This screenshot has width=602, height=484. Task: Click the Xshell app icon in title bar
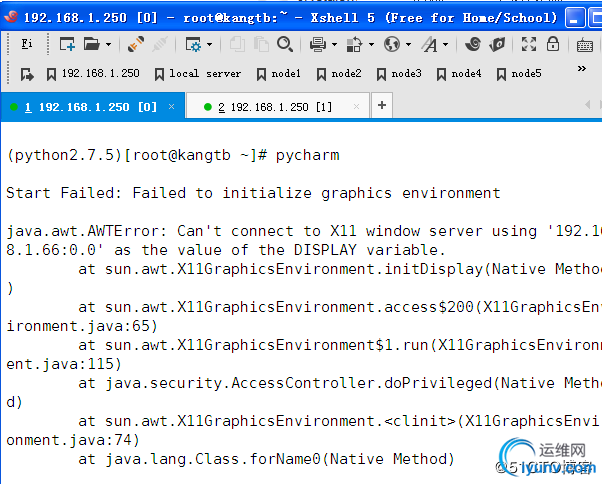pos(12,17)
